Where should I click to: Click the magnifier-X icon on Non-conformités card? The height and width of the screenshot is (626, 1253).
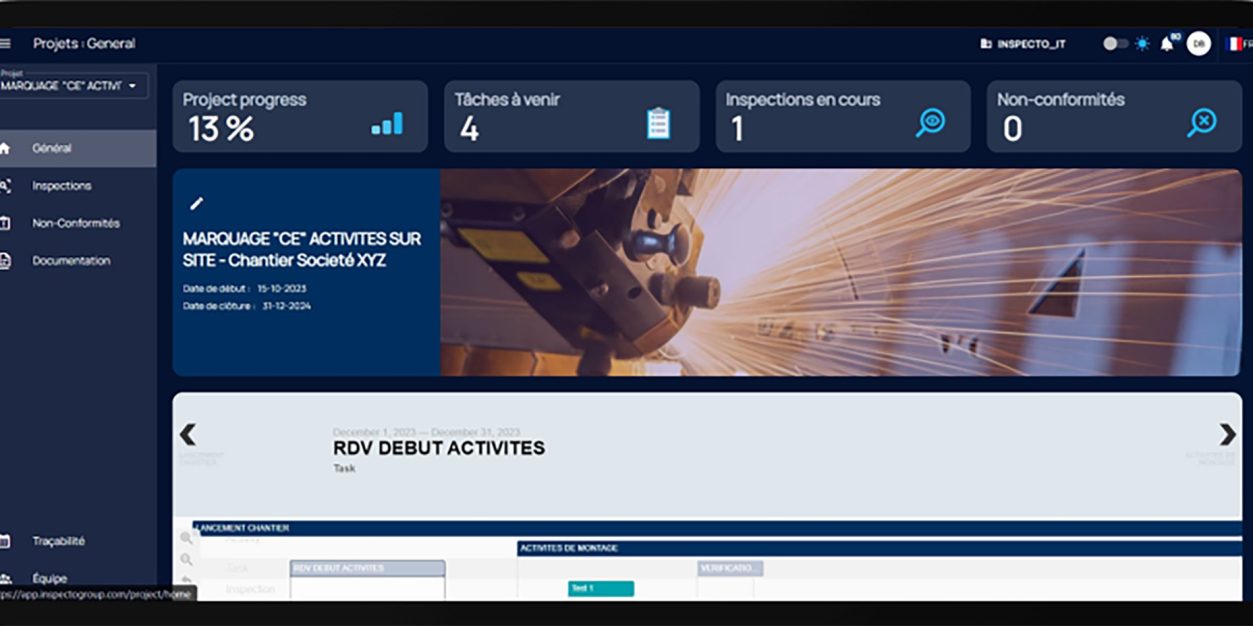point(1202,123)
